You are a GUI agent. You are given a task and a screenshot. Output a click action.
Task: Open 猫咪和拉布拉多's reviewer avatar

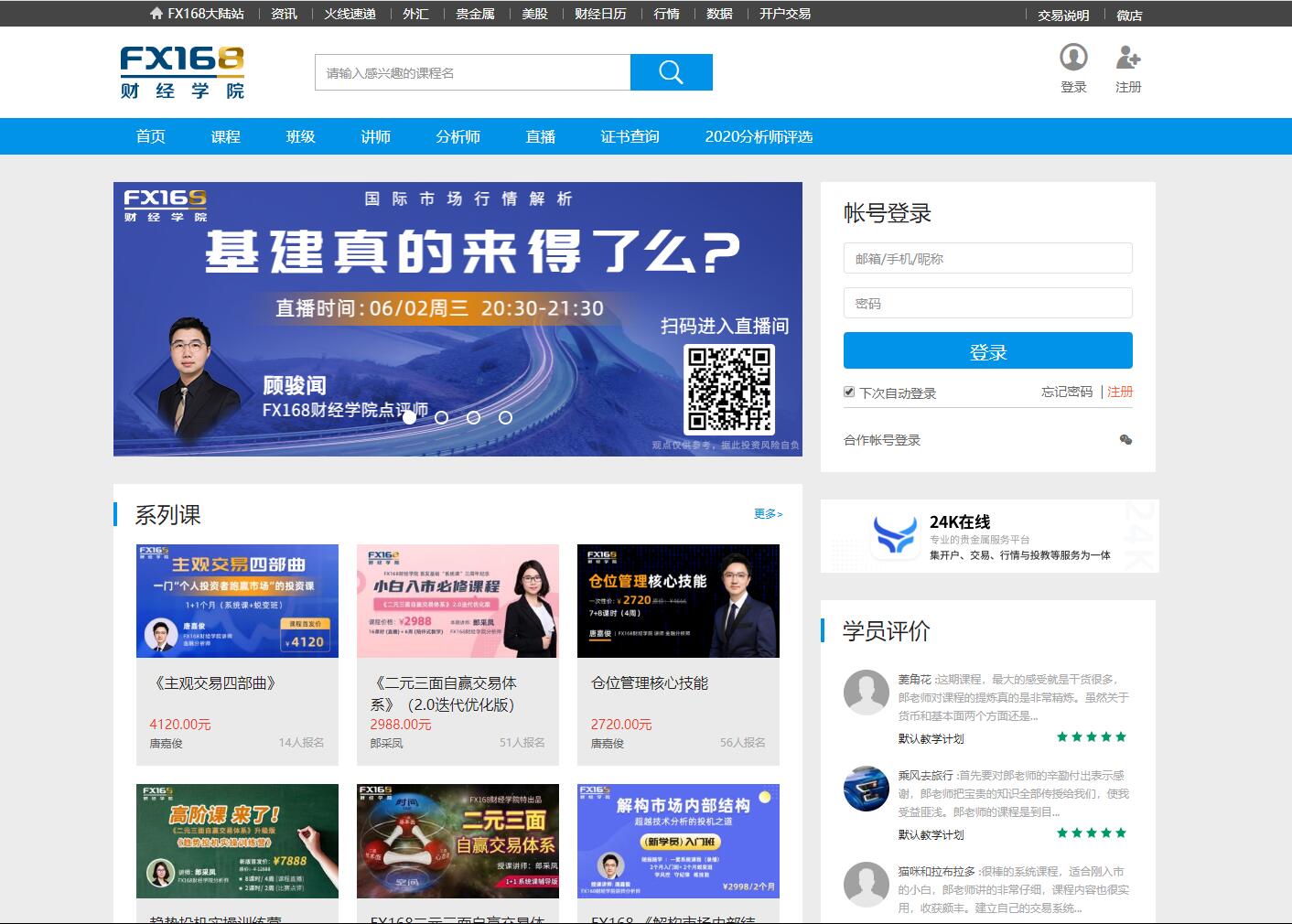click(x=866, y=884)
